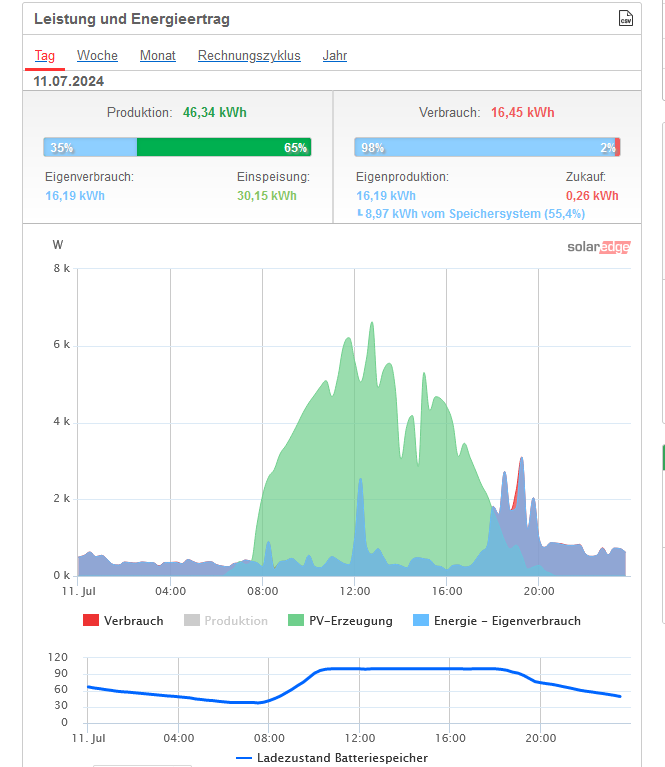Click the green PV-Erzeugung color swatch

pyautogui.click(x=296, y=620)
